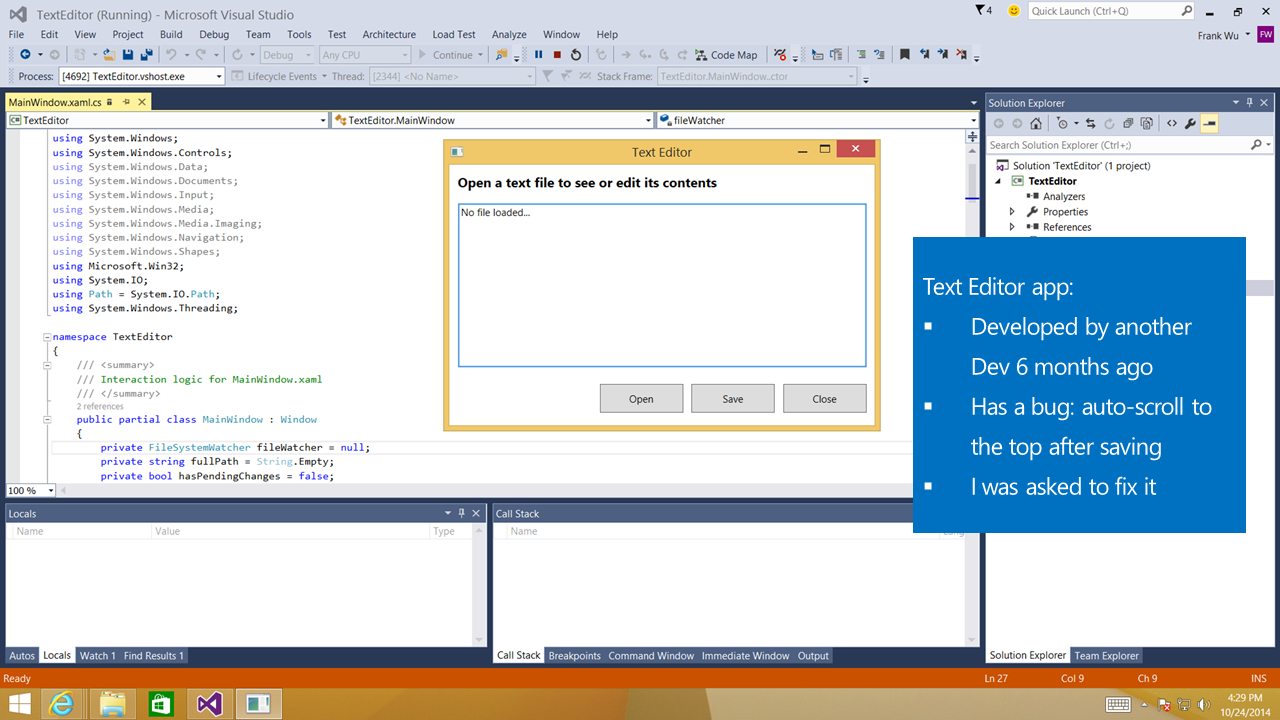Toggle the highlighted Preview Selected Items button

[x=1209, y=124]
